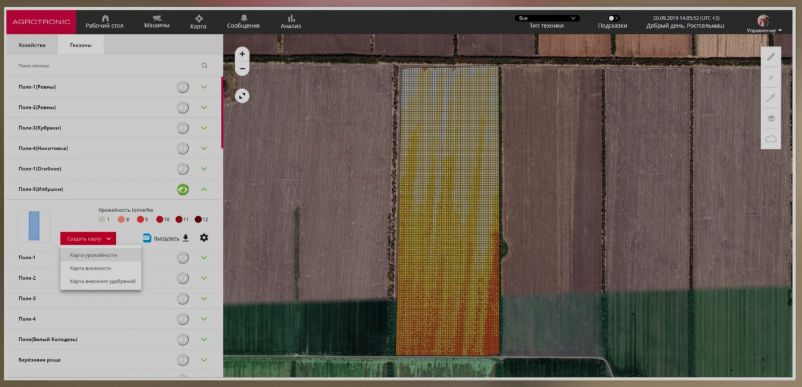
Task: Toggle the Подсказки switch
Action: coord(613,18)
